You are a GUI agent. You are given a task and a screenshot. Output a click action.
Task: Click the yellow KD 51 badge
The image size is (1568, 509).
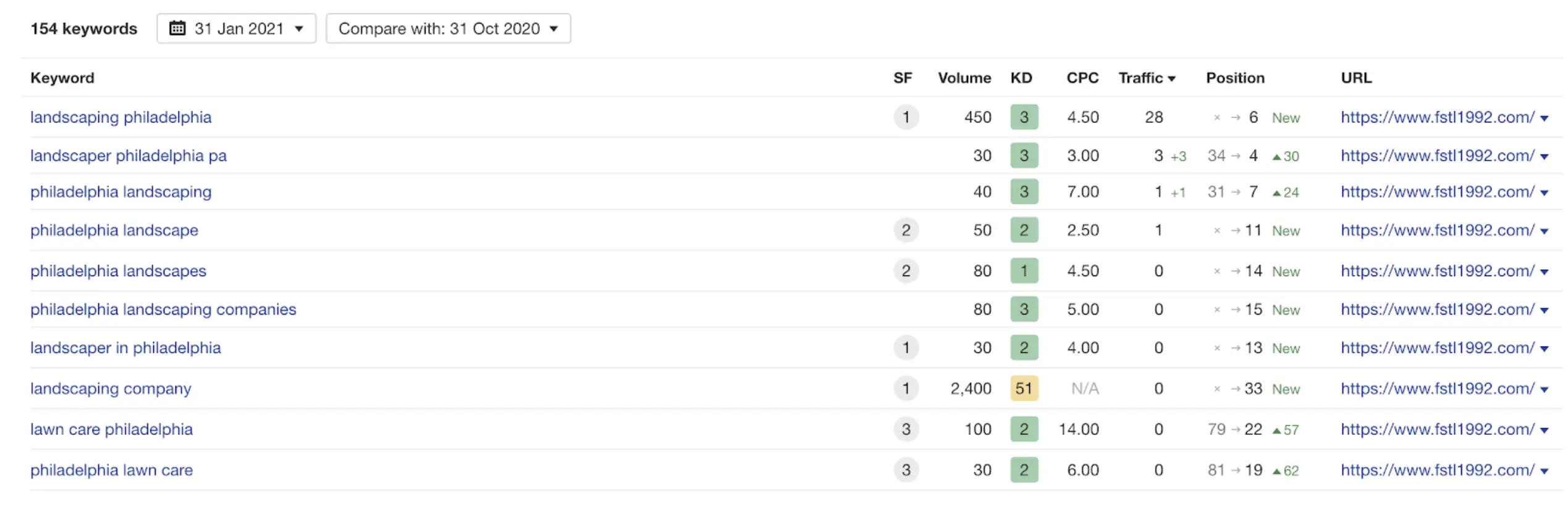tap(1024, 389)
